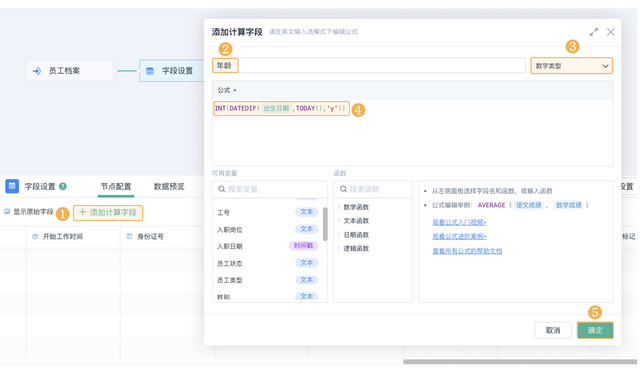The height and width of the screenshot is (382, 640).
Task: Select the 字段设置 flow node
Action: [x=172, y=71]
